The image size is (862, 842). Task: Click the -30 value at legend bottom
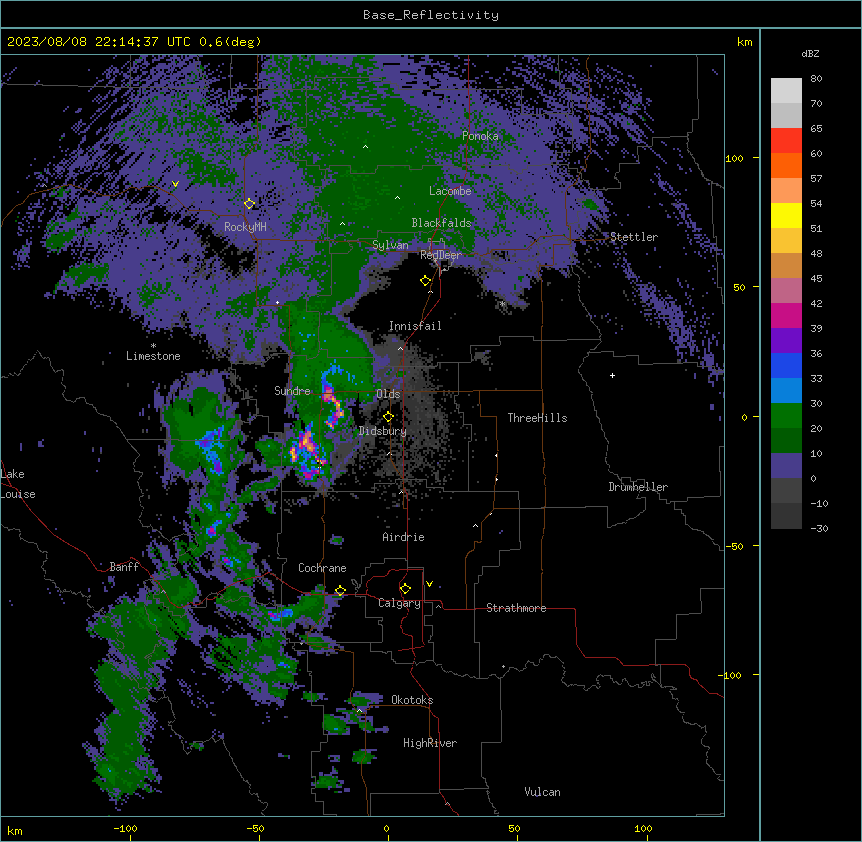click(x=819, y=528)
